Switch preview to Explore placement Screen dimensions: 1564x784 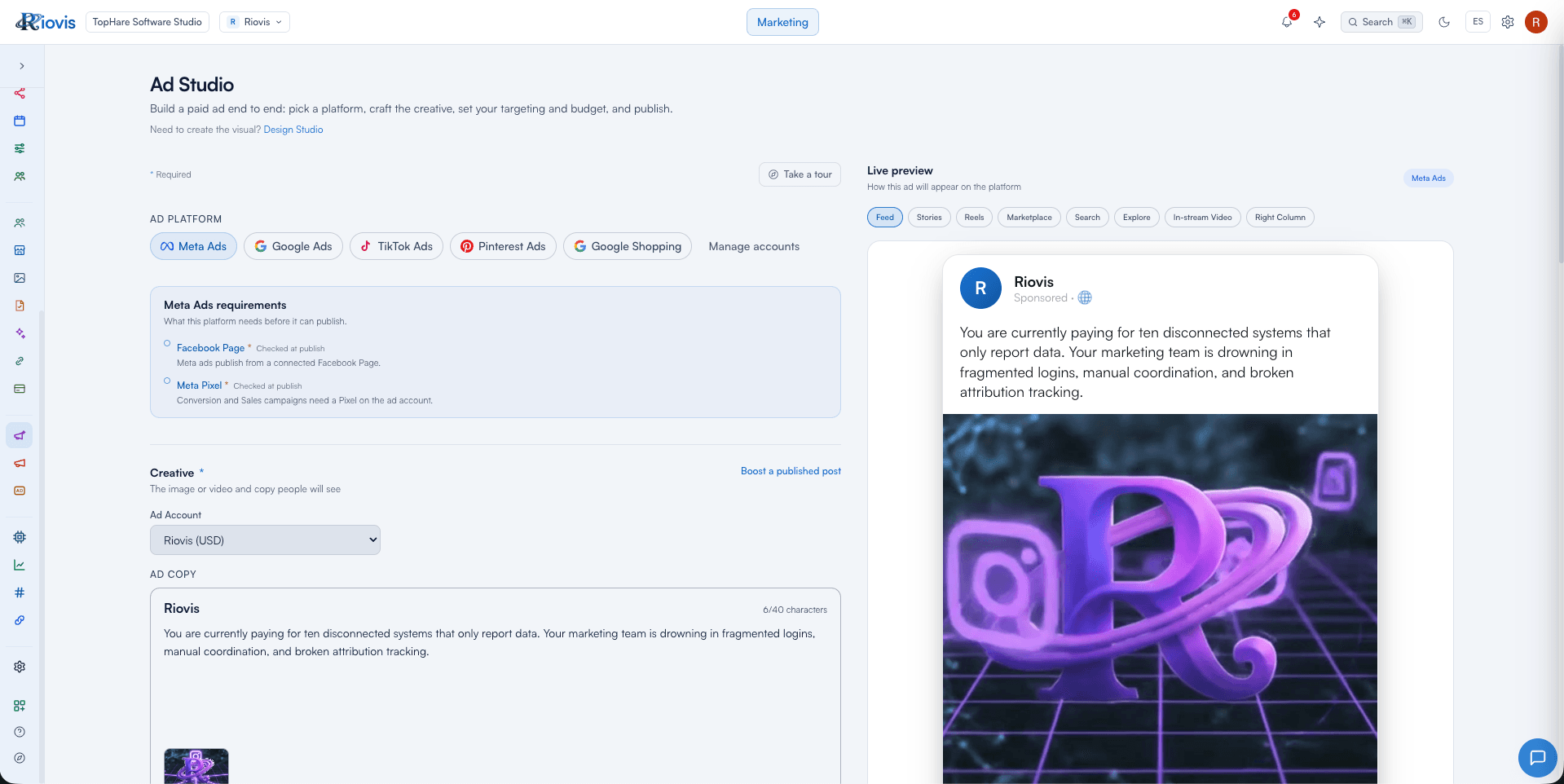[1137, 218]
